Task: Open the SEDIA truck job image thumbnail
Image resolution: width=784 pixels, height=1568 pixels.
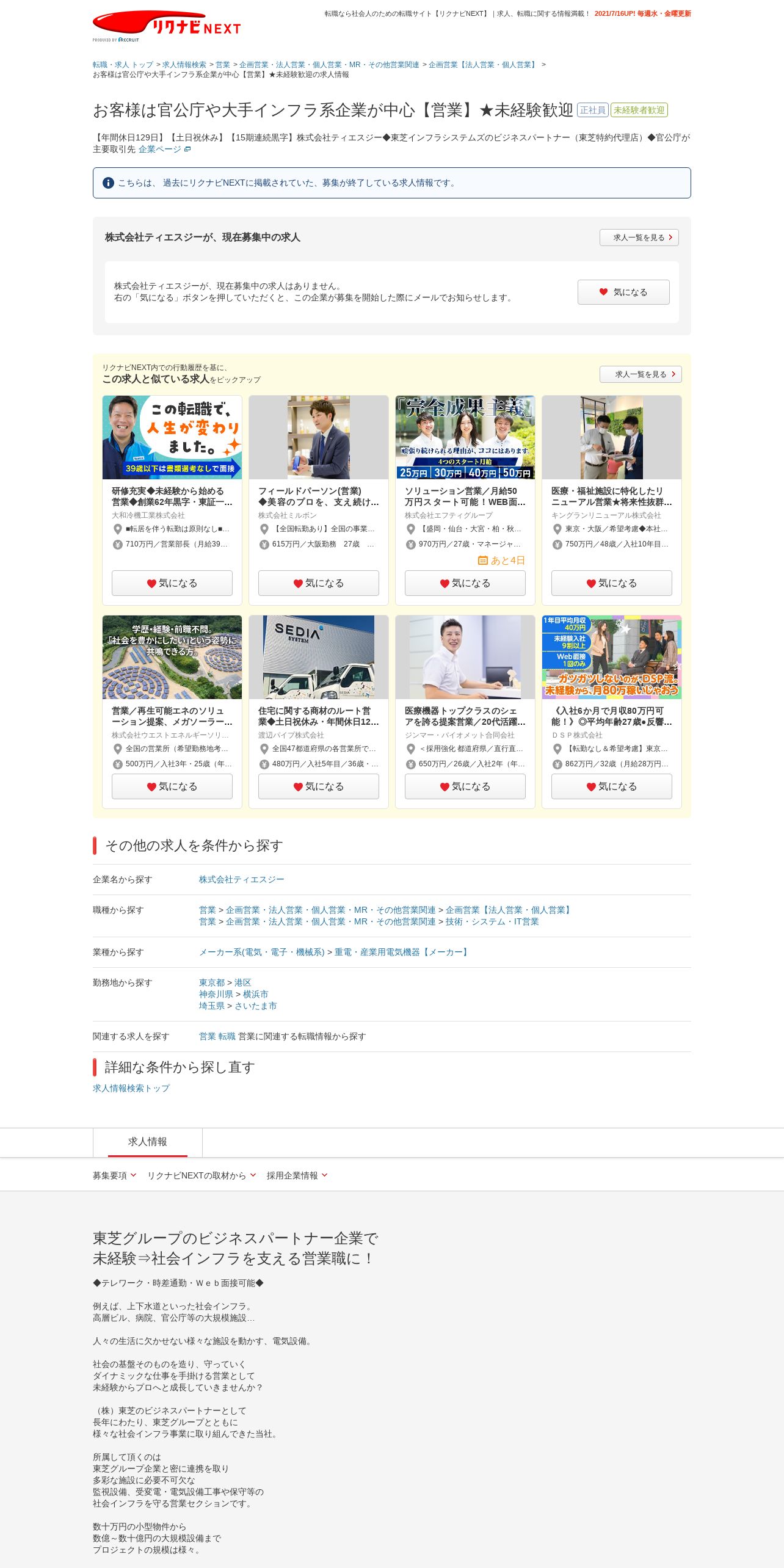Action: [319, 657]
